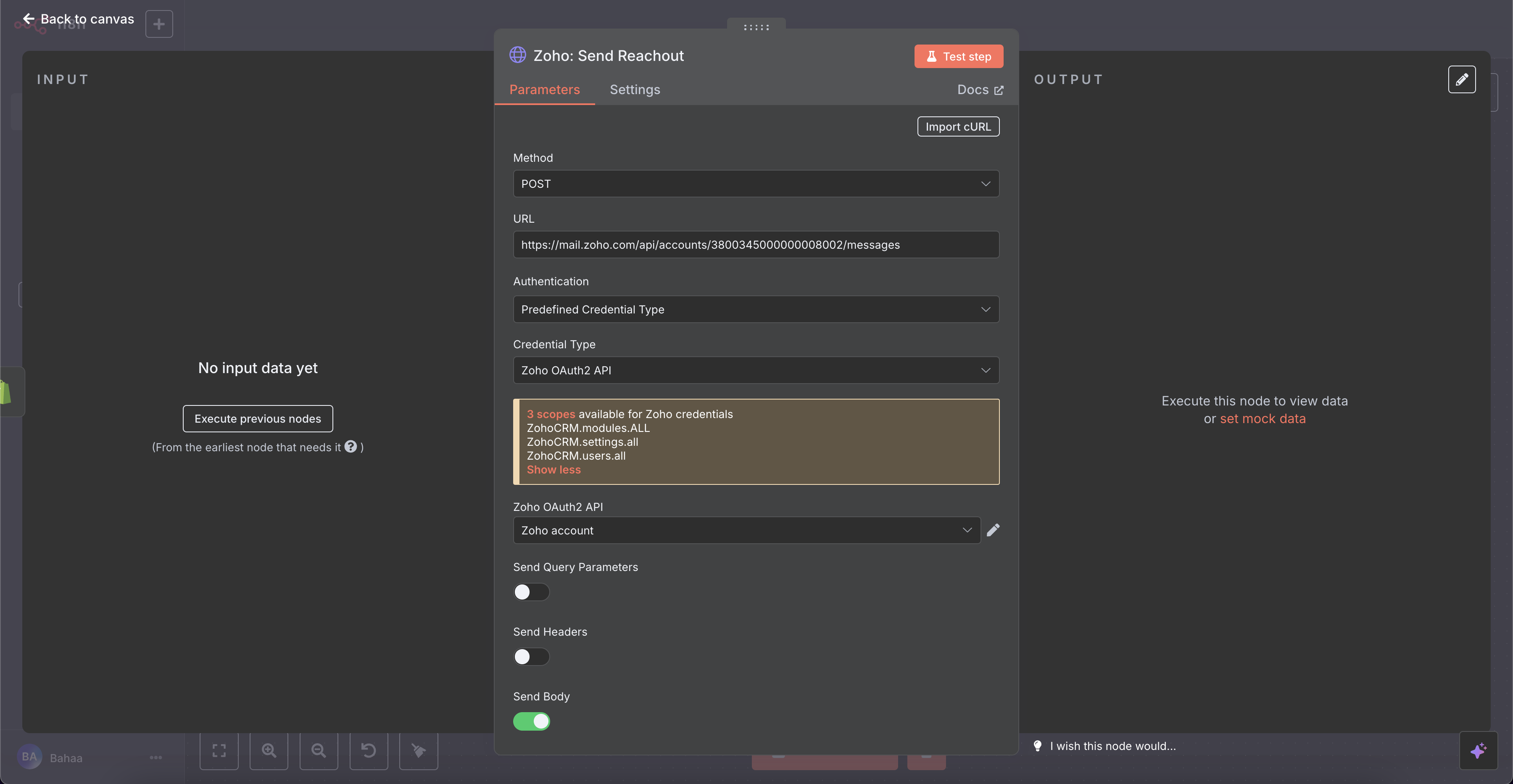Click the edit output pencil button
1513x784 pixels.
click(1461, 79)
